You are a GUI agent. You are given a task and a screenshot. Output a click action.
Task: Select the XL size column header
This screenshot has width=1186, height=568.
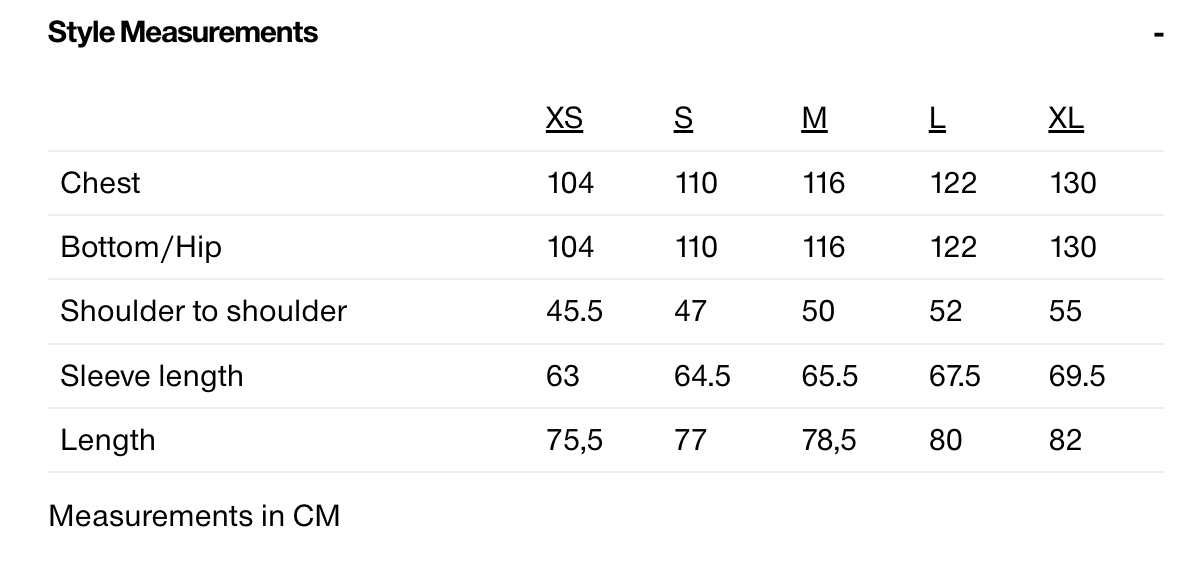(x=1066, y=119)
